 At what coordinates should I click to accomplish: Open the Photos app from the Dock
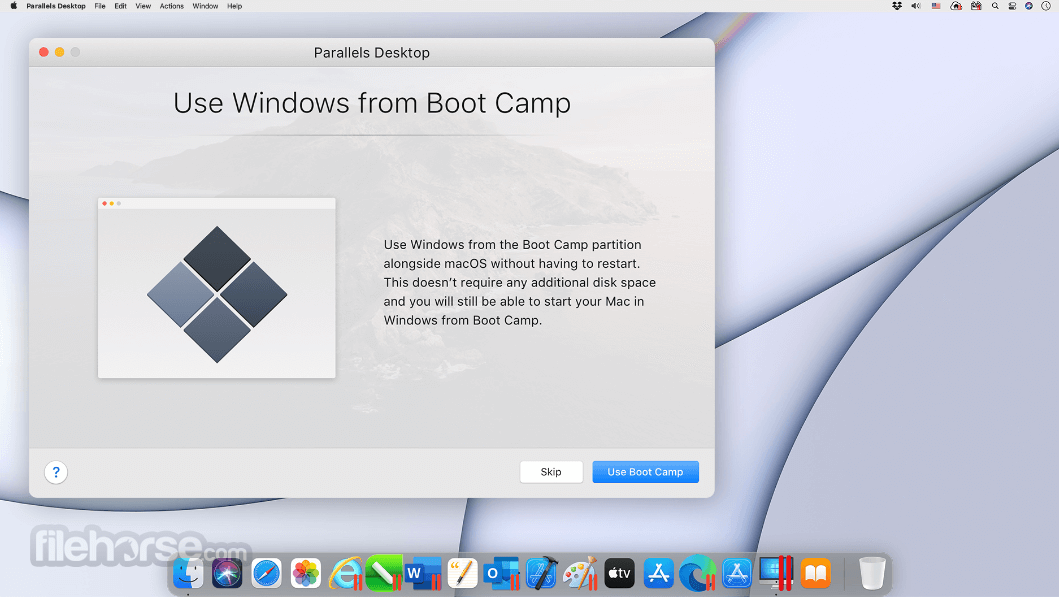coord(306,573)
